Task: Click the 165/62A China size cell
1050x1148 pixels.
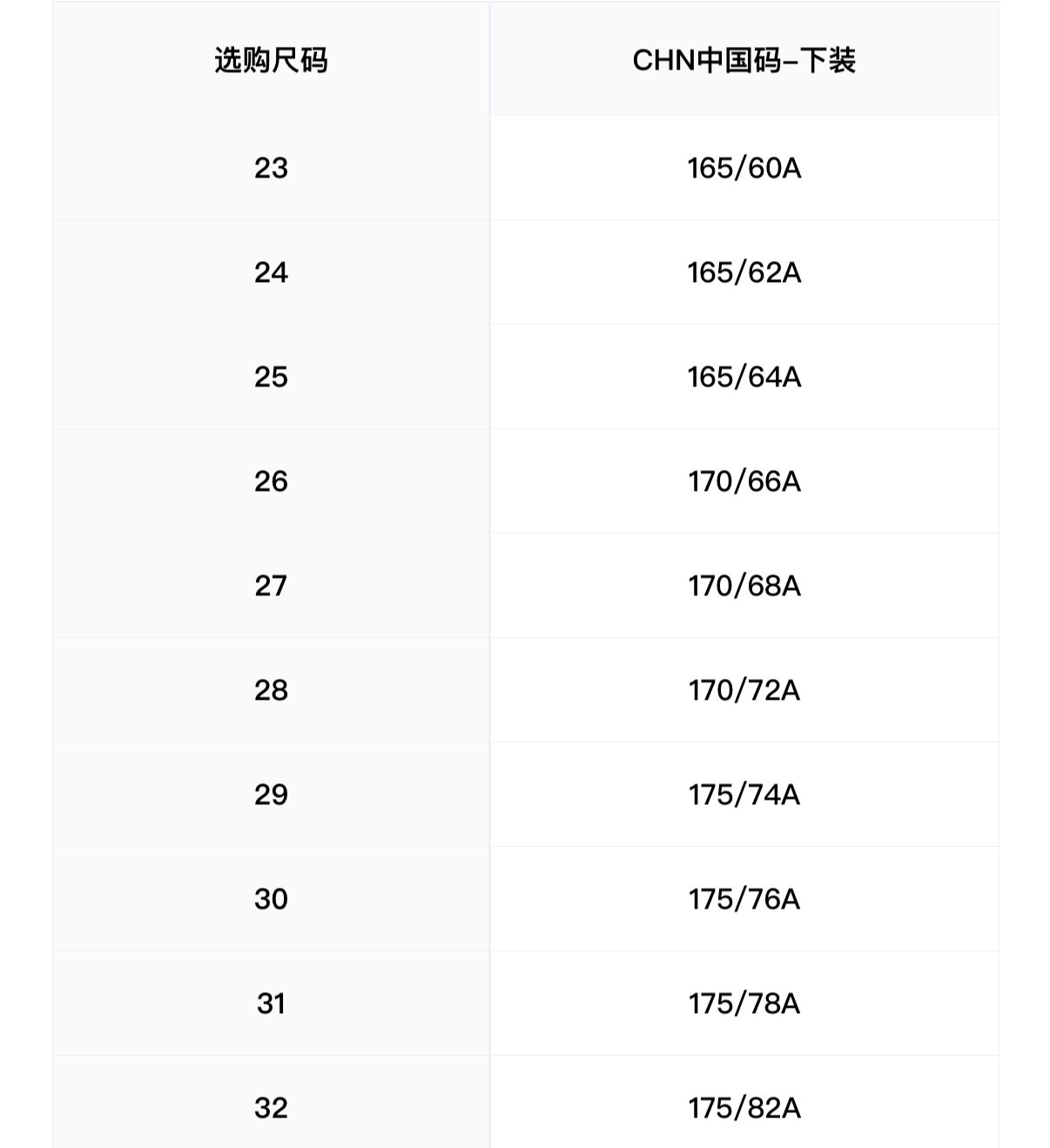Action: [744, 272]
